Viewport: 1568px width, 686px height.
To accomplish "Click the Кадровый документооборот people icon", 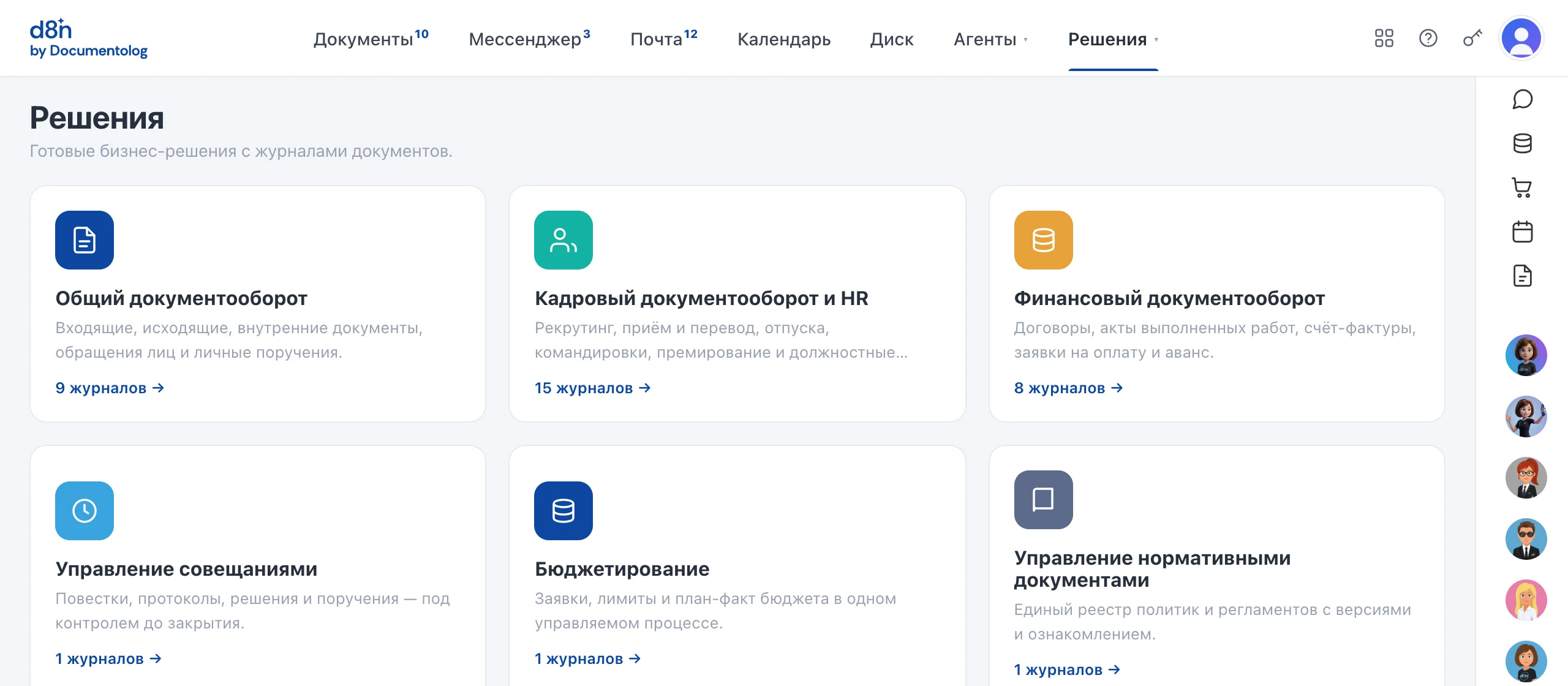I will pyautogui.click(x=563, y=240).
